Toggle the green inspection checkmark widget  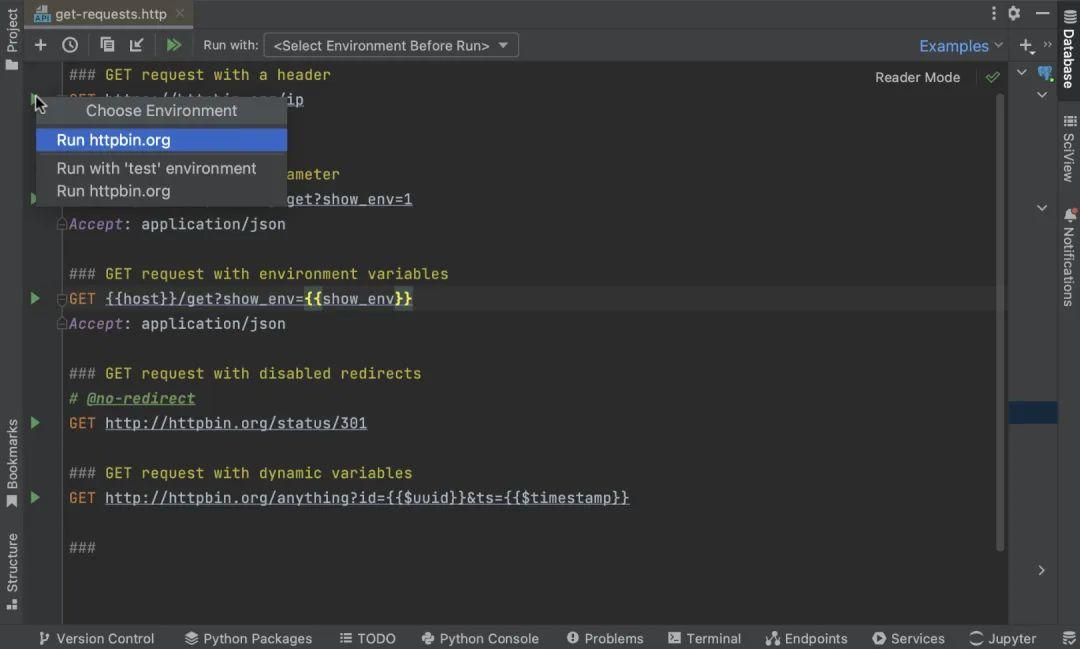[992, 76]
